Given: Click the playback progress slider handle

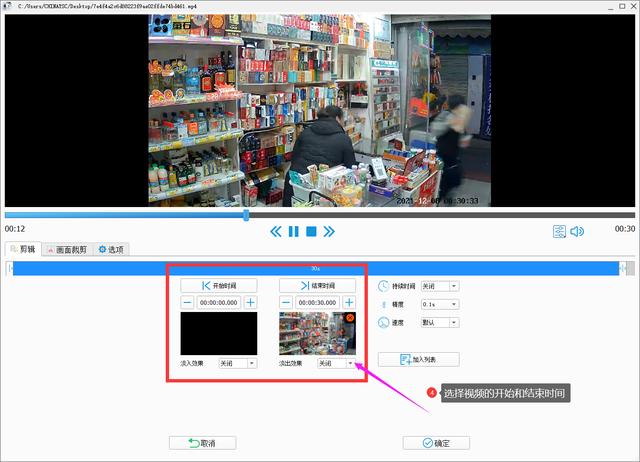Looking at the screenshot, I should (x=246, y=214).
